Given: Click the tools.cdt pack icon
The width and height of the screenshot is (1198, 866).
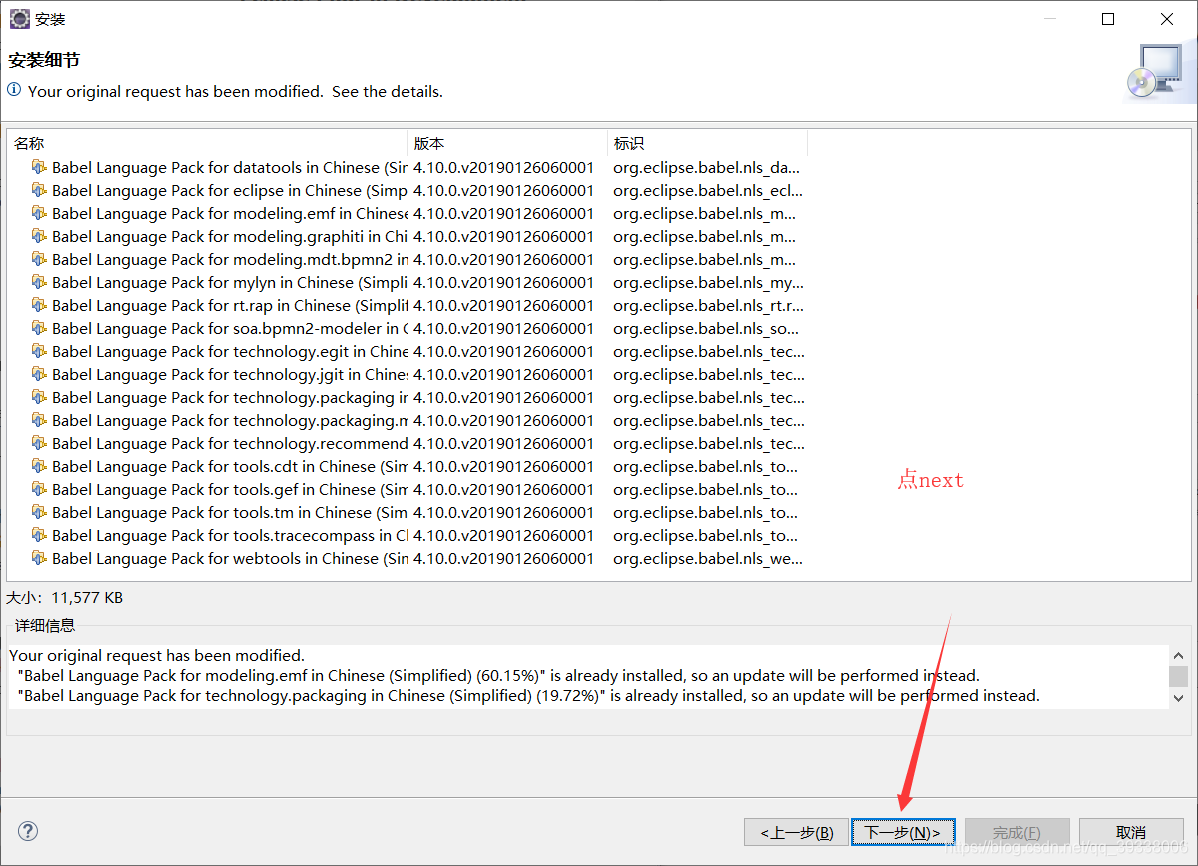Looking at the screenshot, I should point(39,465).
